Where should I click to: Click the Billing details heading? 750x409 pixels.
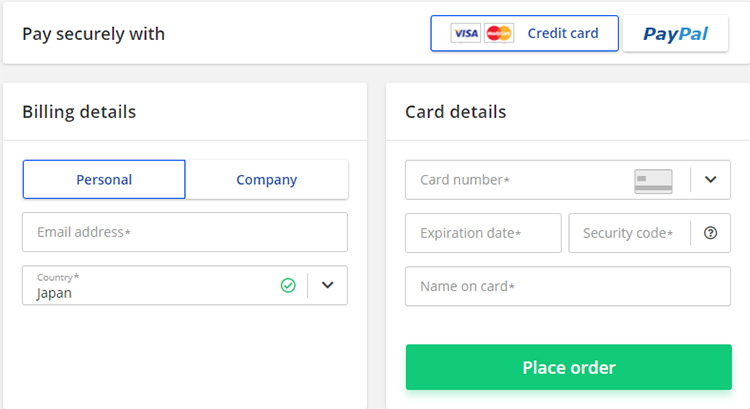coord(79,112)
